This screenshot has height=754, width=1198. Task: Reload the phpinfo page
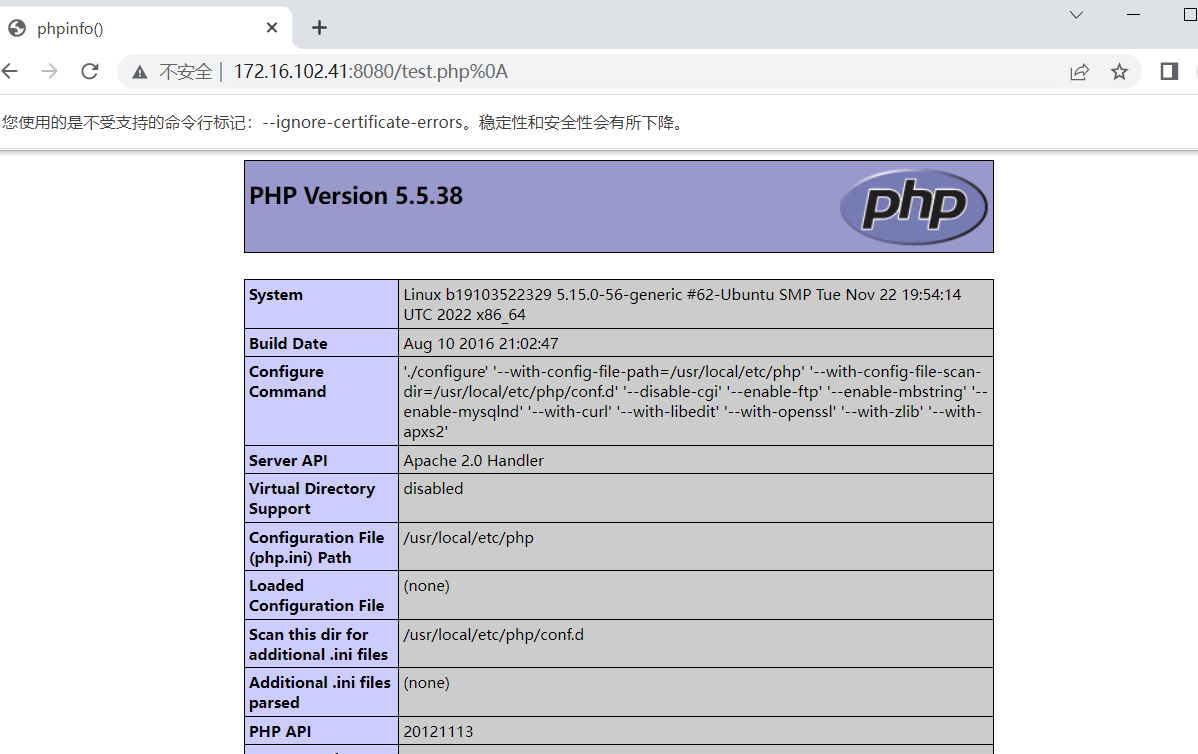[89, 71]
